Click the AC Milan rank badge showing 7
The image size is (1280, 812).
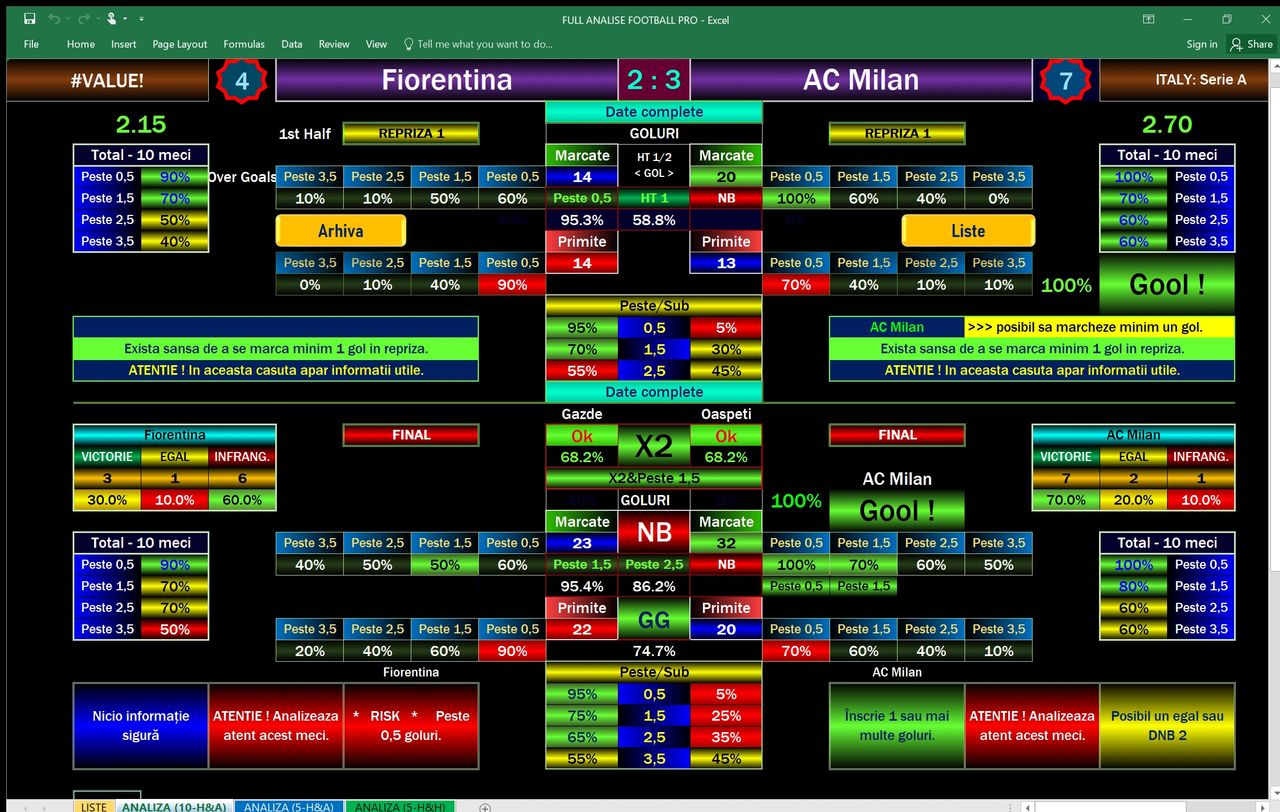tap(1066, 81)
